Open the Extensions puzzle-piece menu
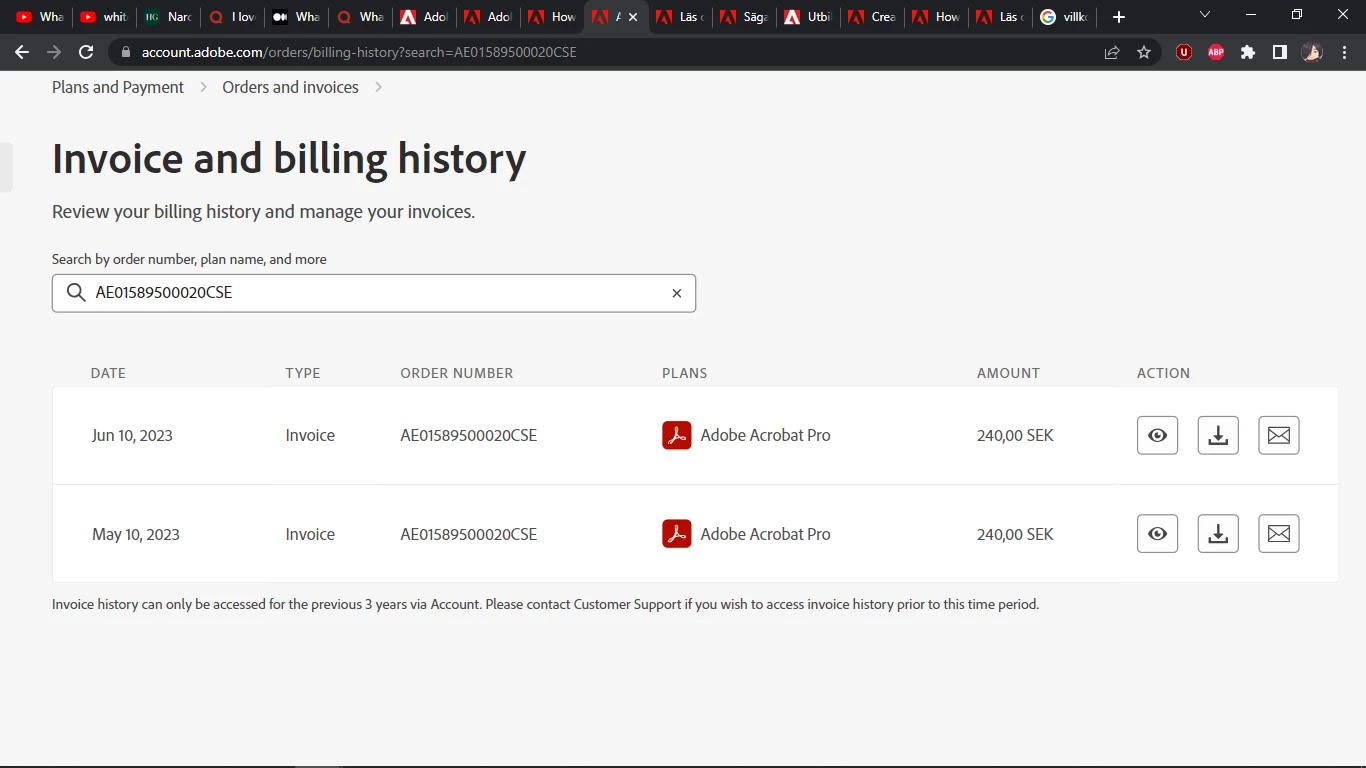1366x768 pixels. click(x=1248, y=52)
